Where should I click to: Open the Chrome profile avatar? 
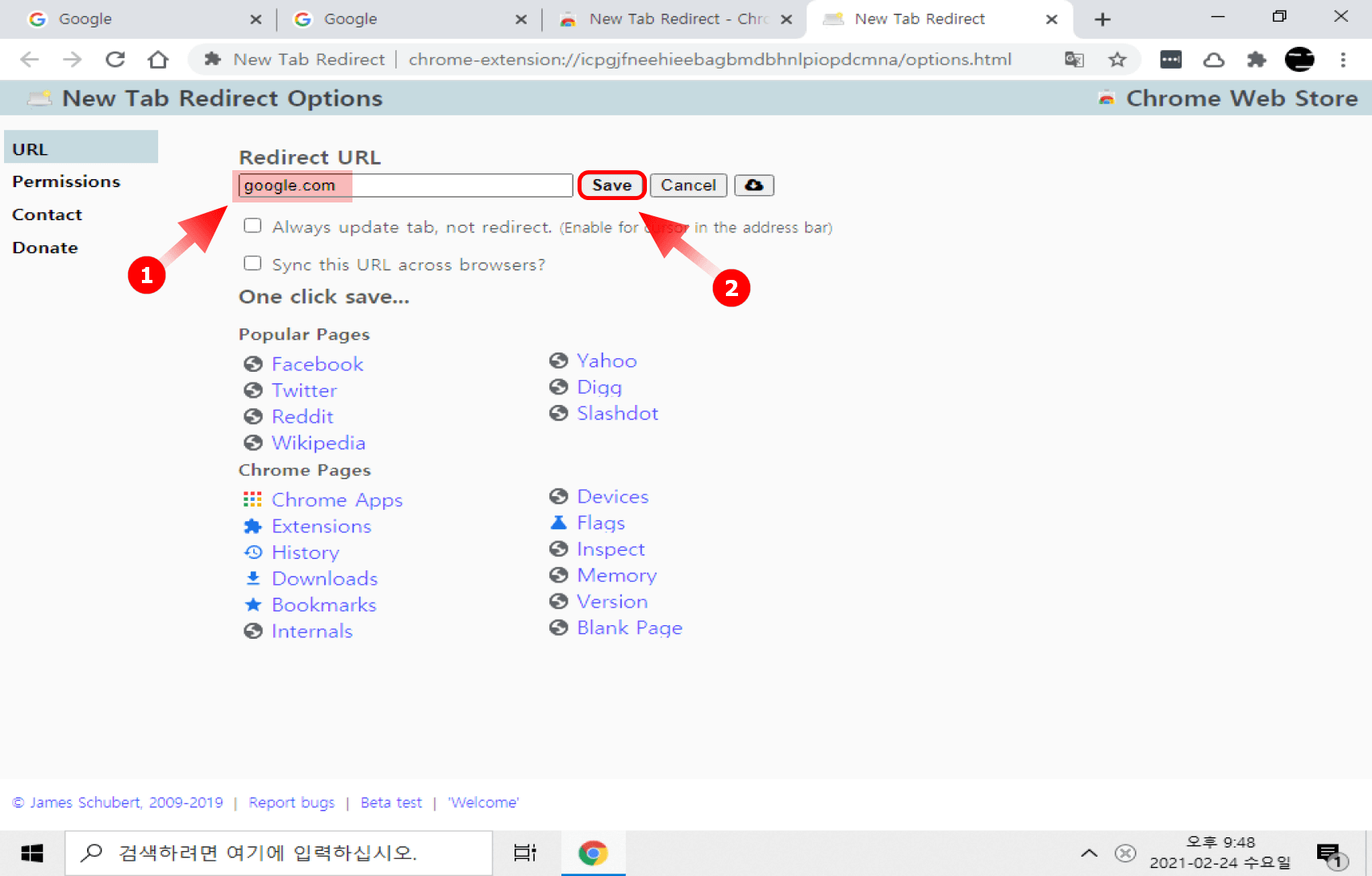[x=1299, y=60]
